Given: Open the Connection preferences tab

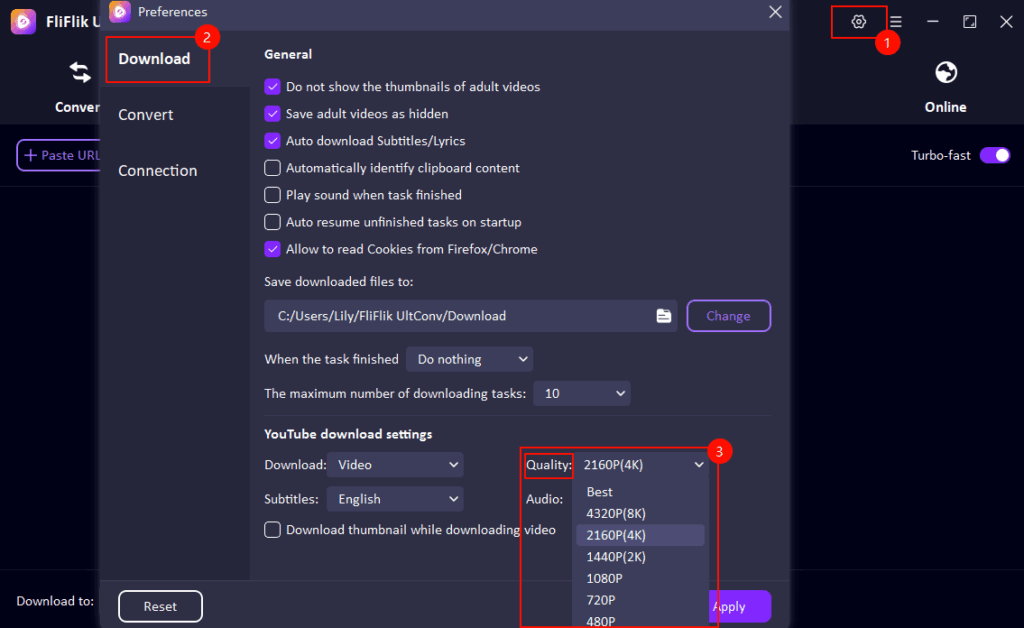Looking at the screenshot, I should (x=157, y=170).
